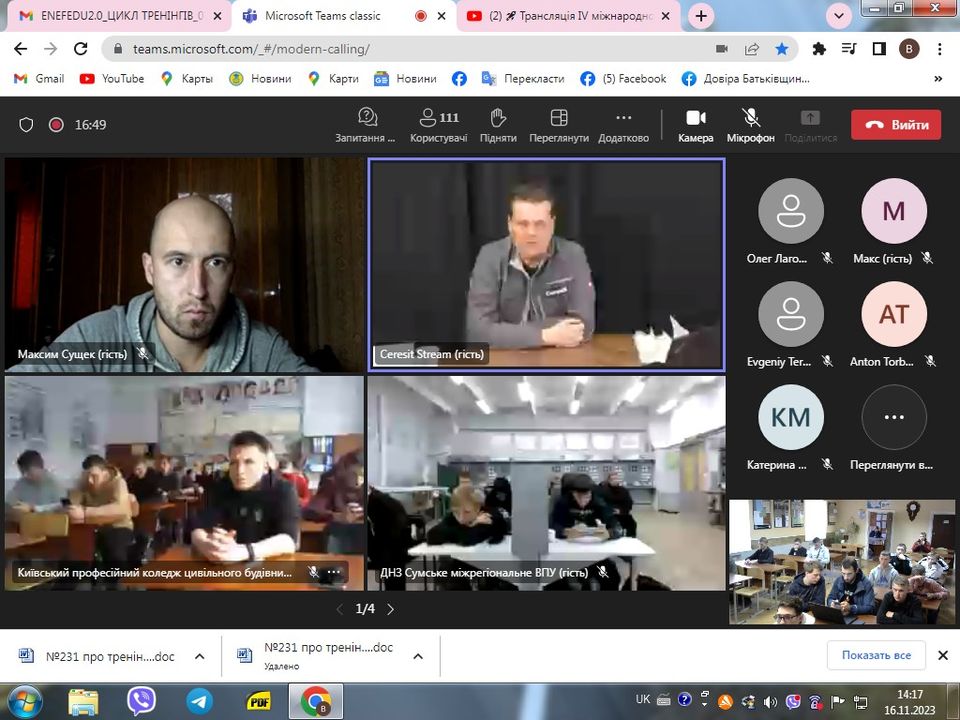Image resolution: width=960 pixels, height=720 pixels.
Task: Leave the meeting with Вийти button
Action: [896, 125]
